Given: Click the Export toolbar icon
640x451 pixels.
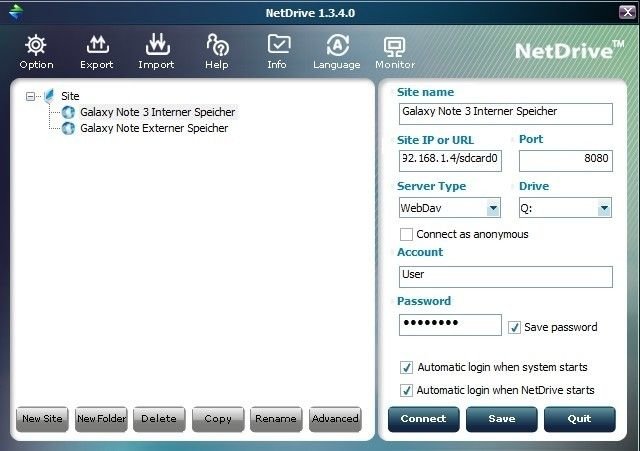Looking at the screenshot, I should [97, 45].
